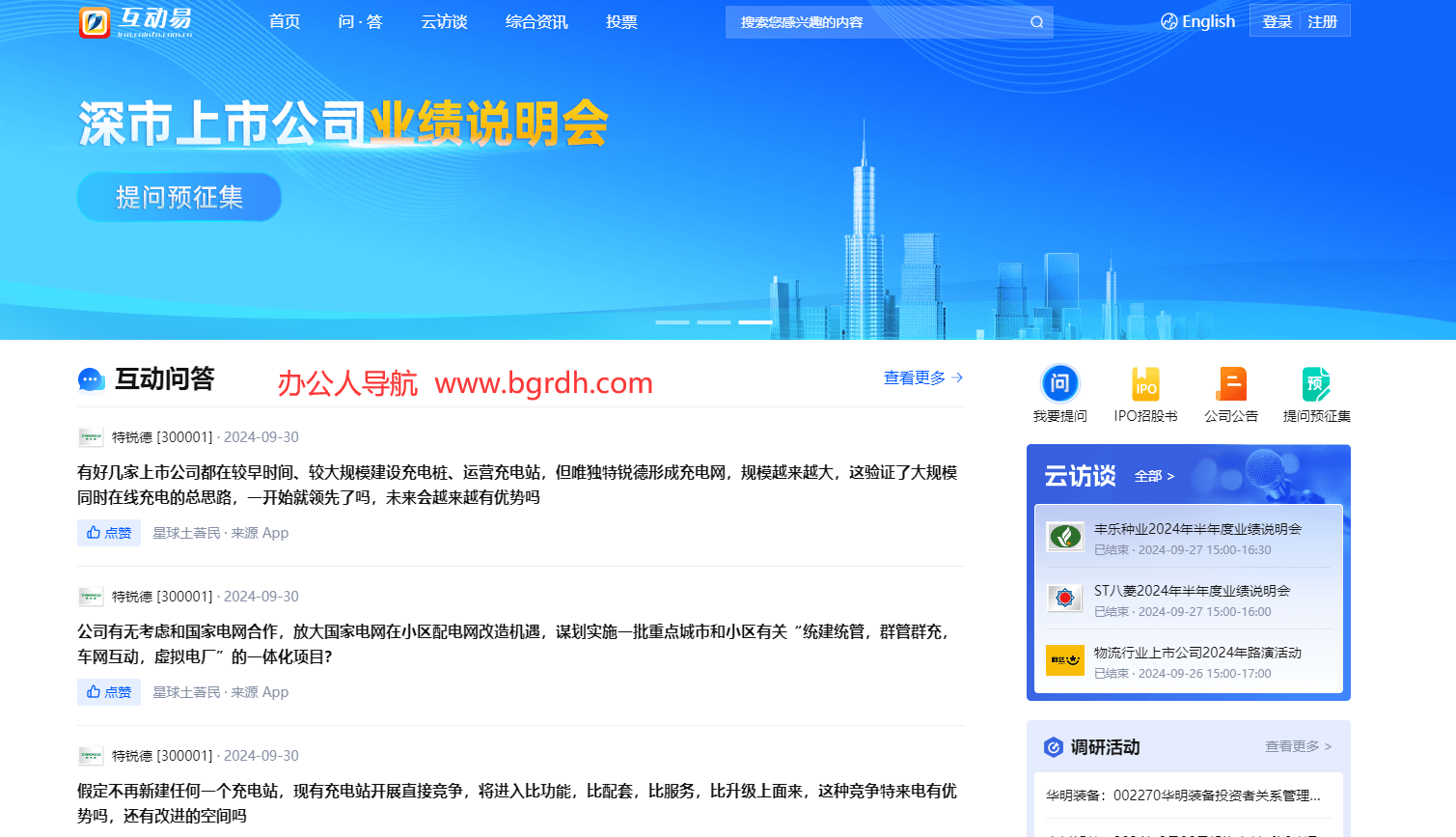Open 物流行业上市公司2024年路演活动 entry
The height and width of the screenshot is (837, 1456).
(x=1197, y=653)
